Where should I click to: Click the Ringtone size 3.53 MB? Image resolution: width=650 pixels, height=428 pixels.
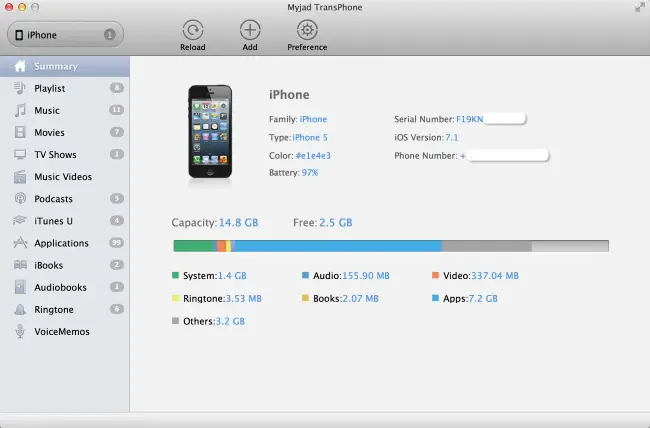tap(243, 299)
